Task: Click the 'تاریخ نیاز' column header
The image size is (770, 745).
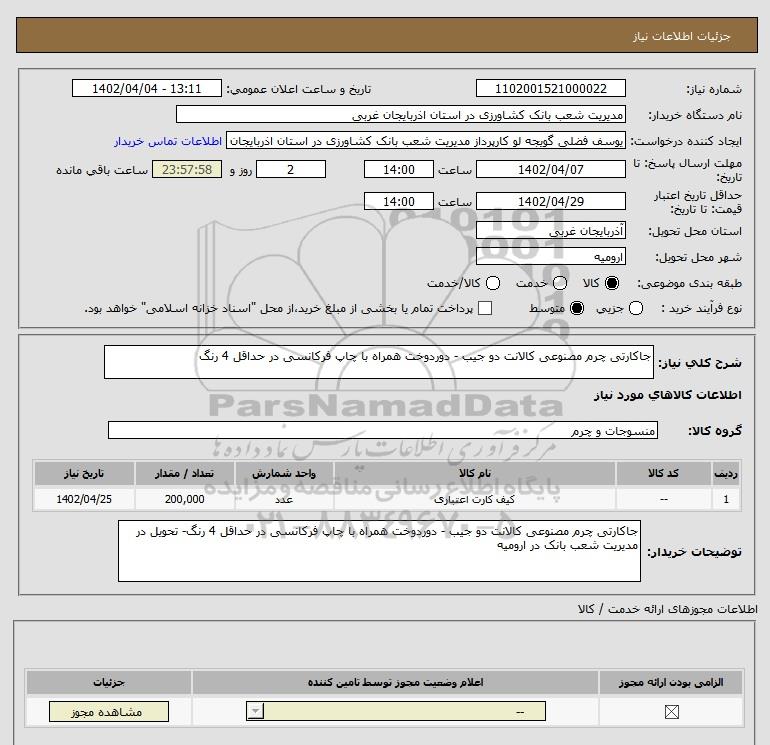Action: 84,473
